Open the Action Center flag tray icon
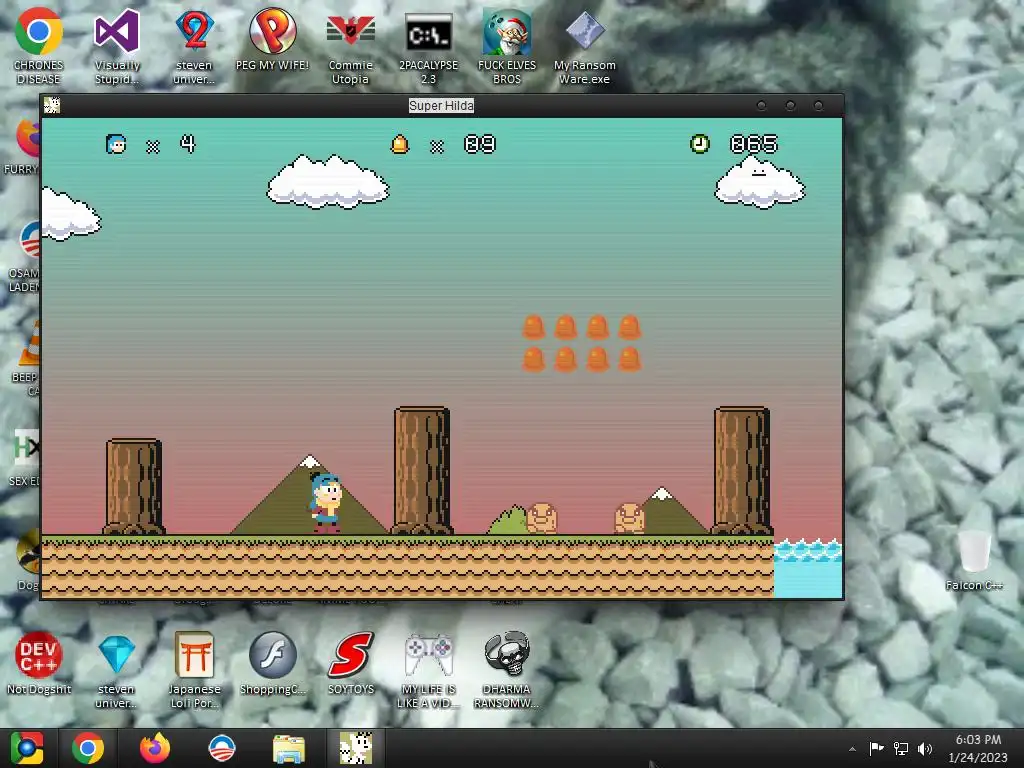 [x=876, y=748]
